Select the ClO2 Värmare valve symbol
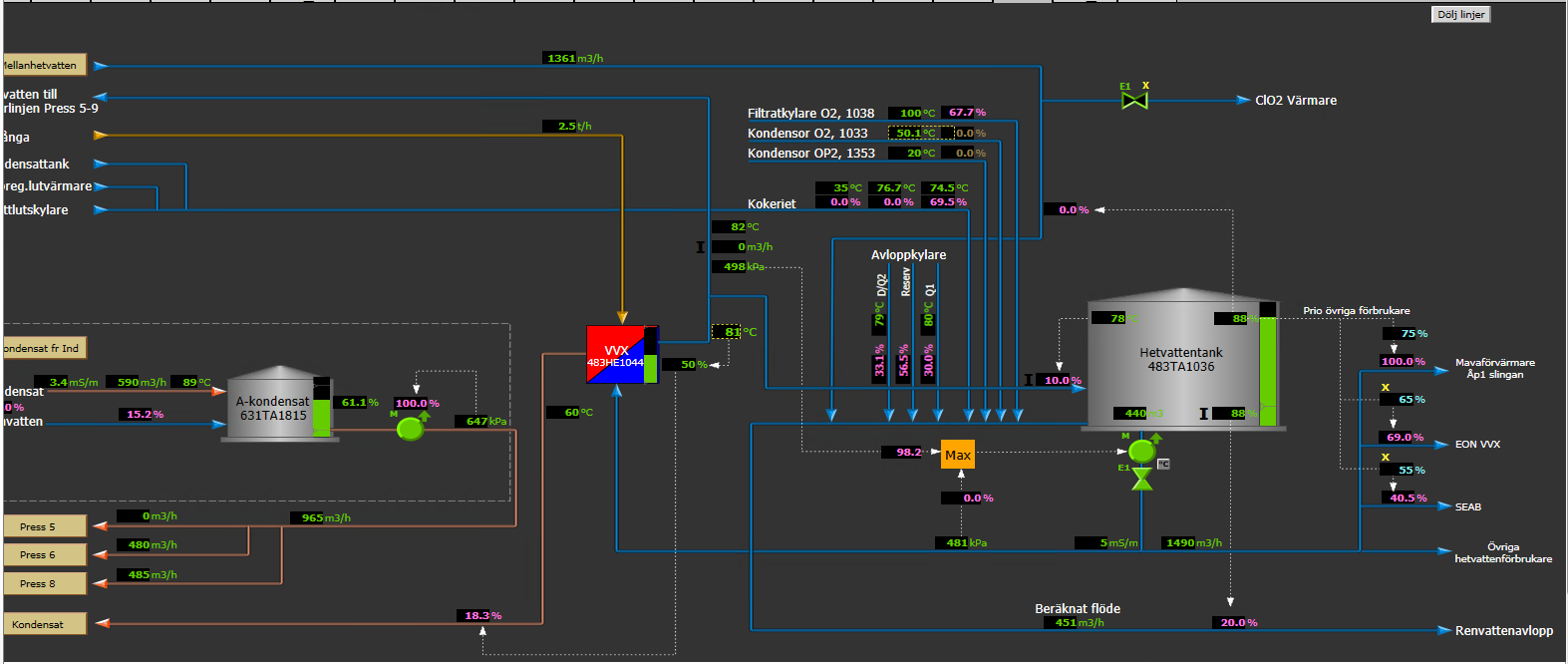The image size is (1568, 664). point(1134,101)
